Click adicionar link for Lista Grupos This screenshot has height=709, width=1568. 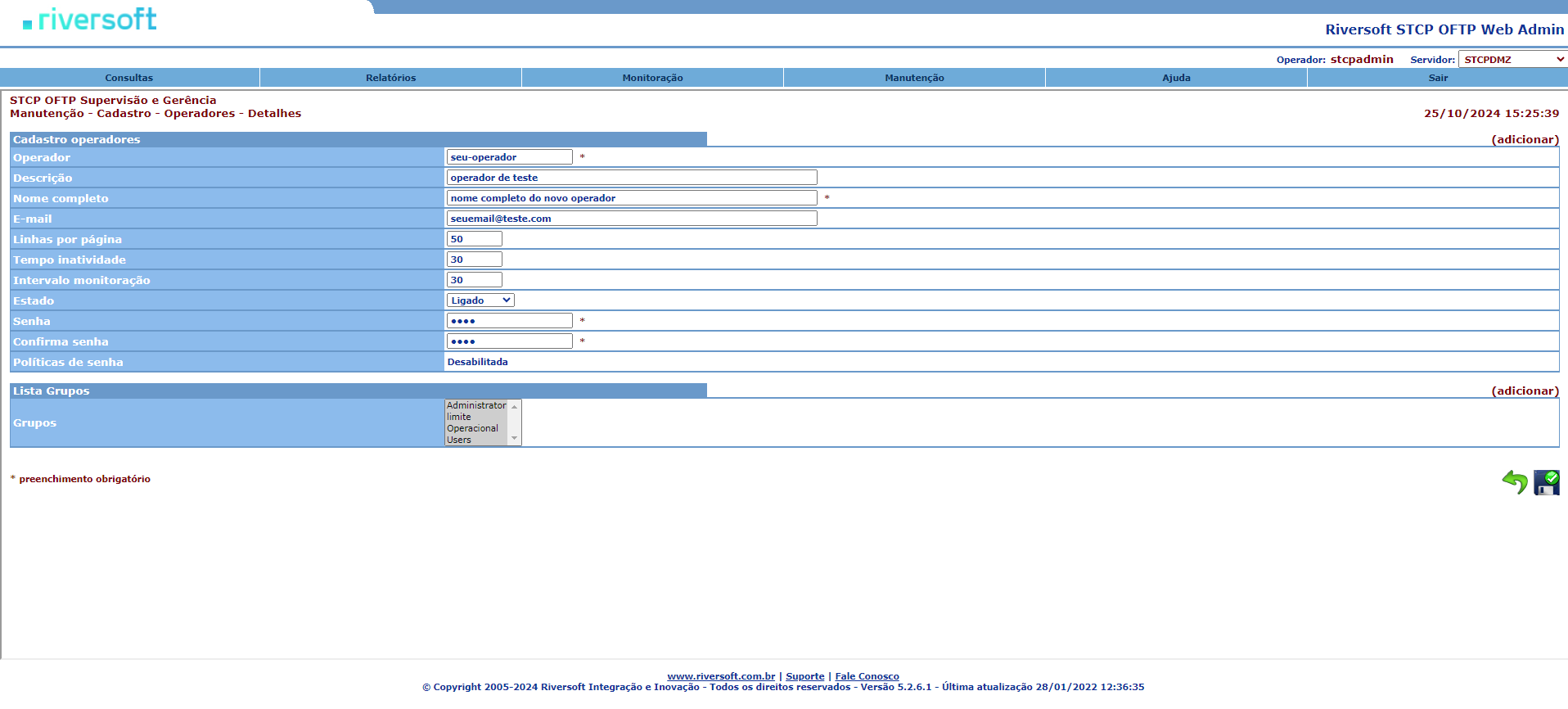[1525, 391]
